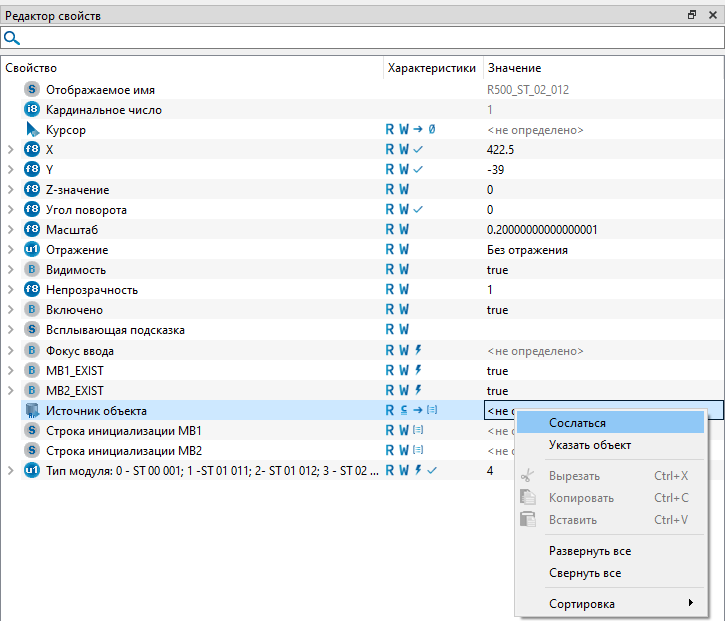Click the Видимость value true

tap(497, 270)
